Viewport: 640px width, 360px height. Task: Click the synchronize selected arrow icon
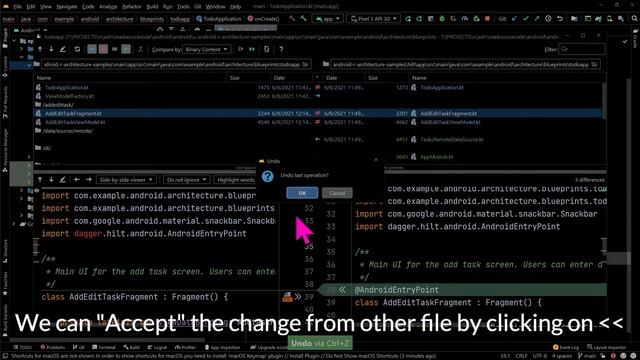[x=240, y=49]
